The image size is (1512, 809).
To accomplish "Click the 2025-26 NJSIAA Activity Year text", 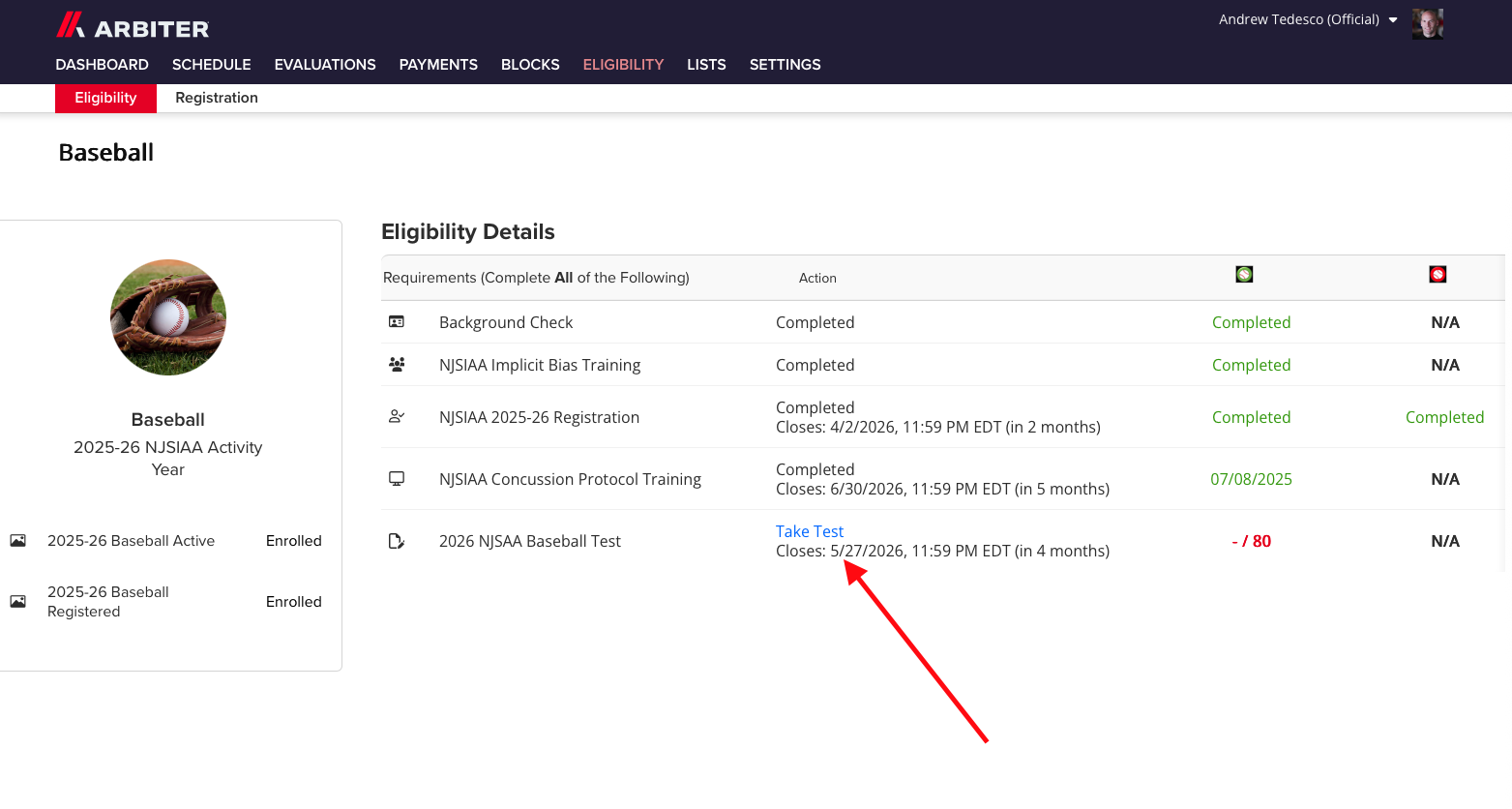I will click(168, 458).
